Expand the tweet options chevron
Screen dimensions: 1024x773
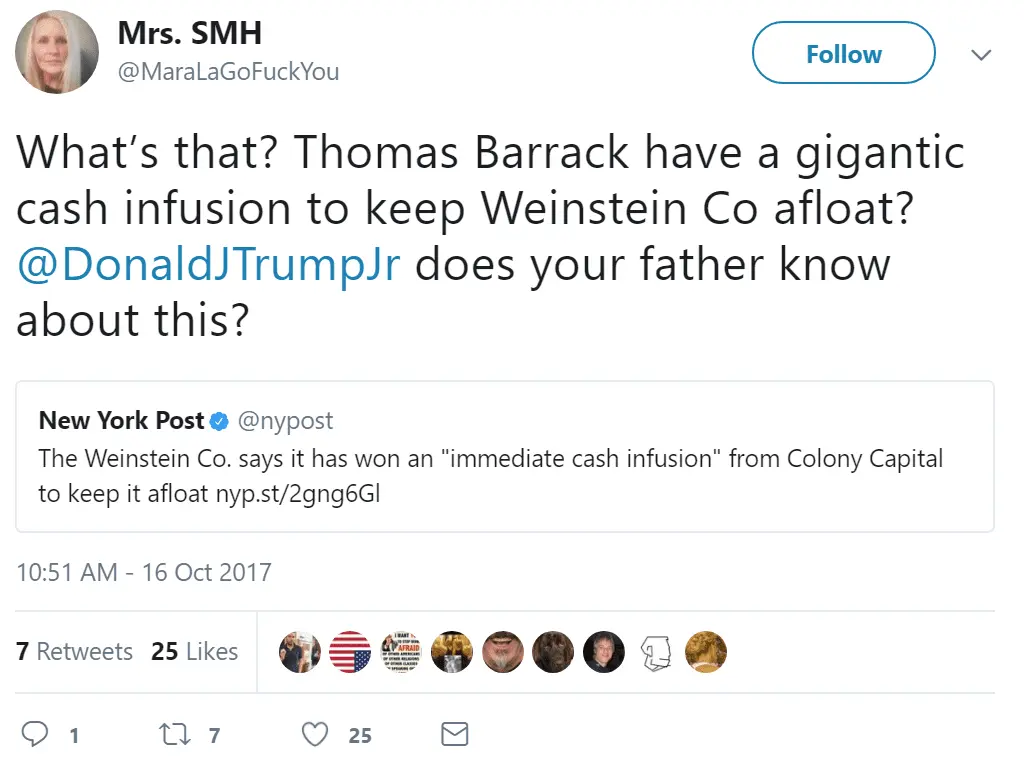point(981,54)
